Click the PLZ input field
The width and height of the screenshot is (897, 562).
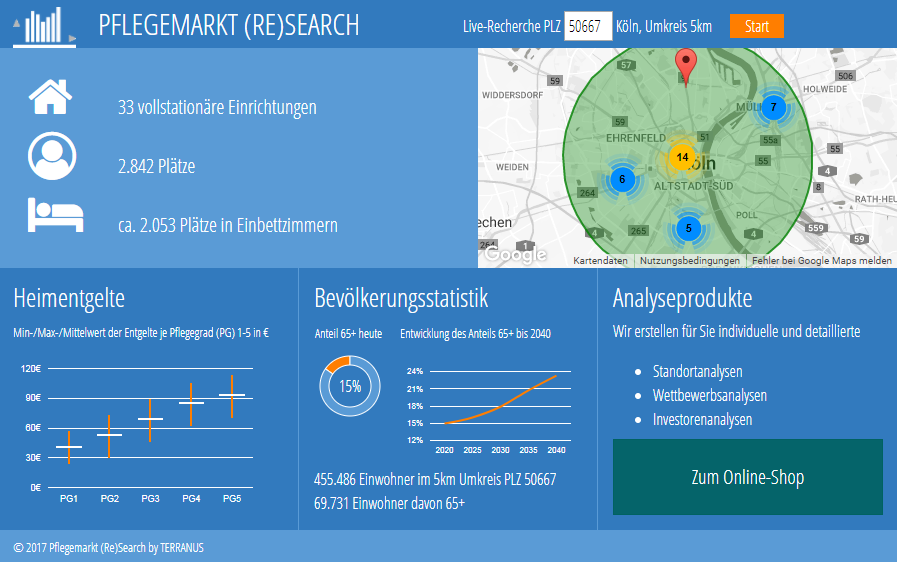[588, 27]
